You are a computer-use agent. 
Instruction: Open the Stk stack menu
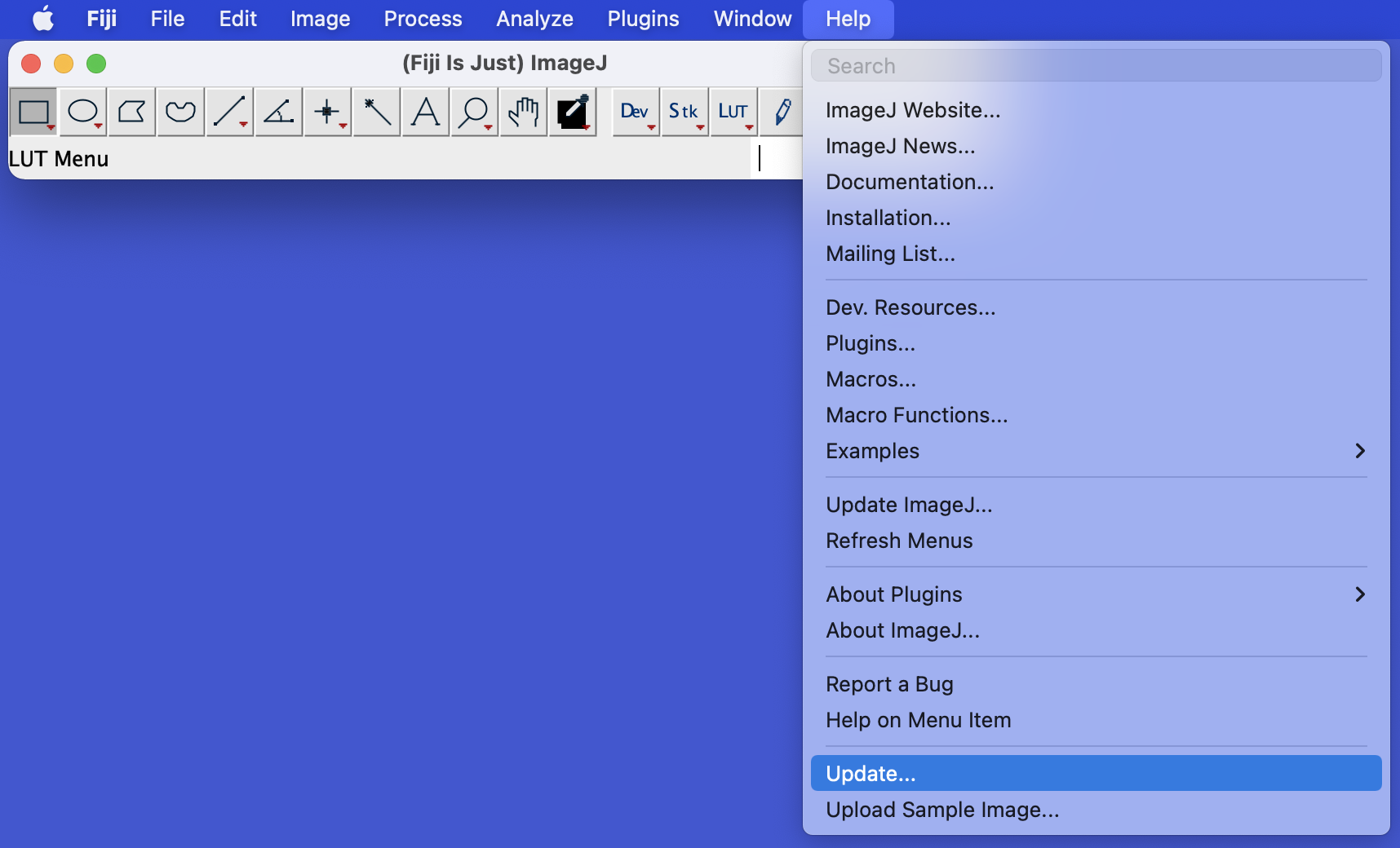pos(684,112)
